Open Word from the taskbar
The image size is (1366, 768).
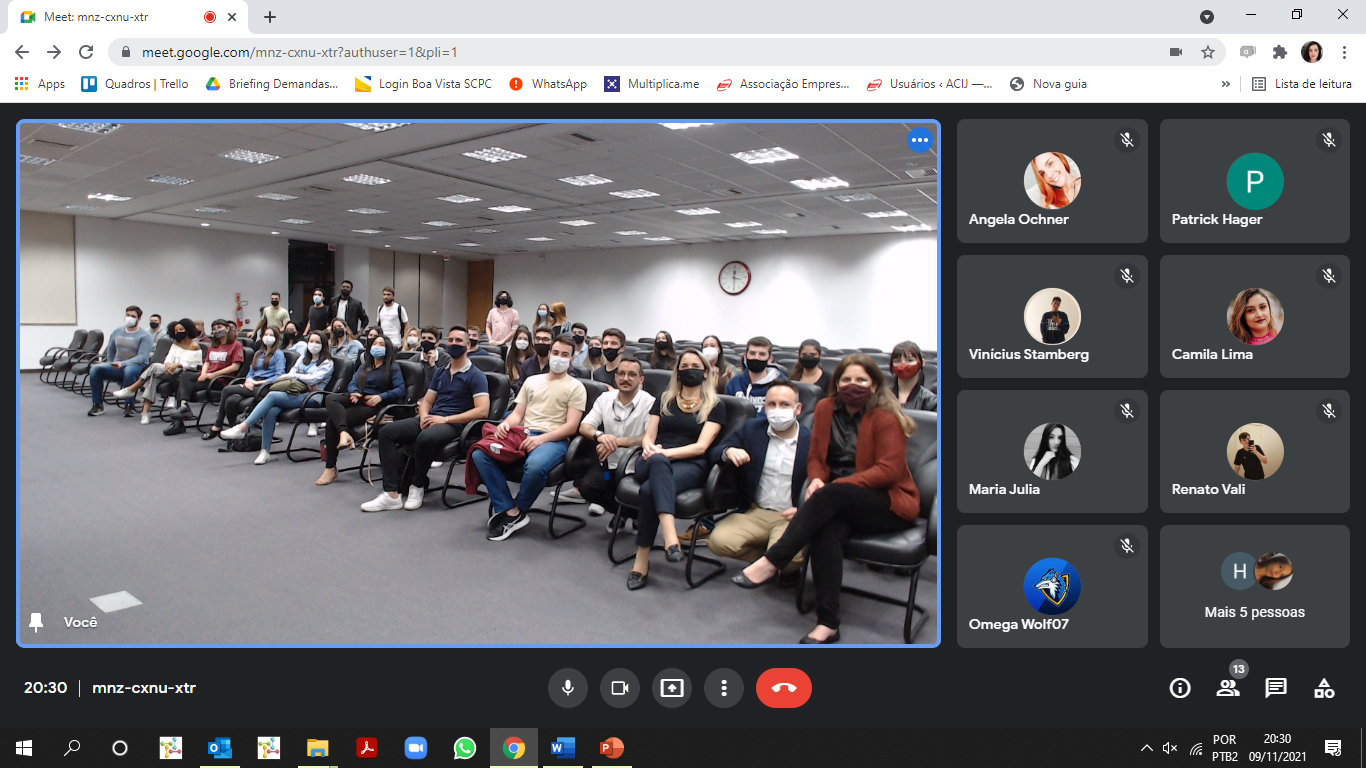[562, 747]
